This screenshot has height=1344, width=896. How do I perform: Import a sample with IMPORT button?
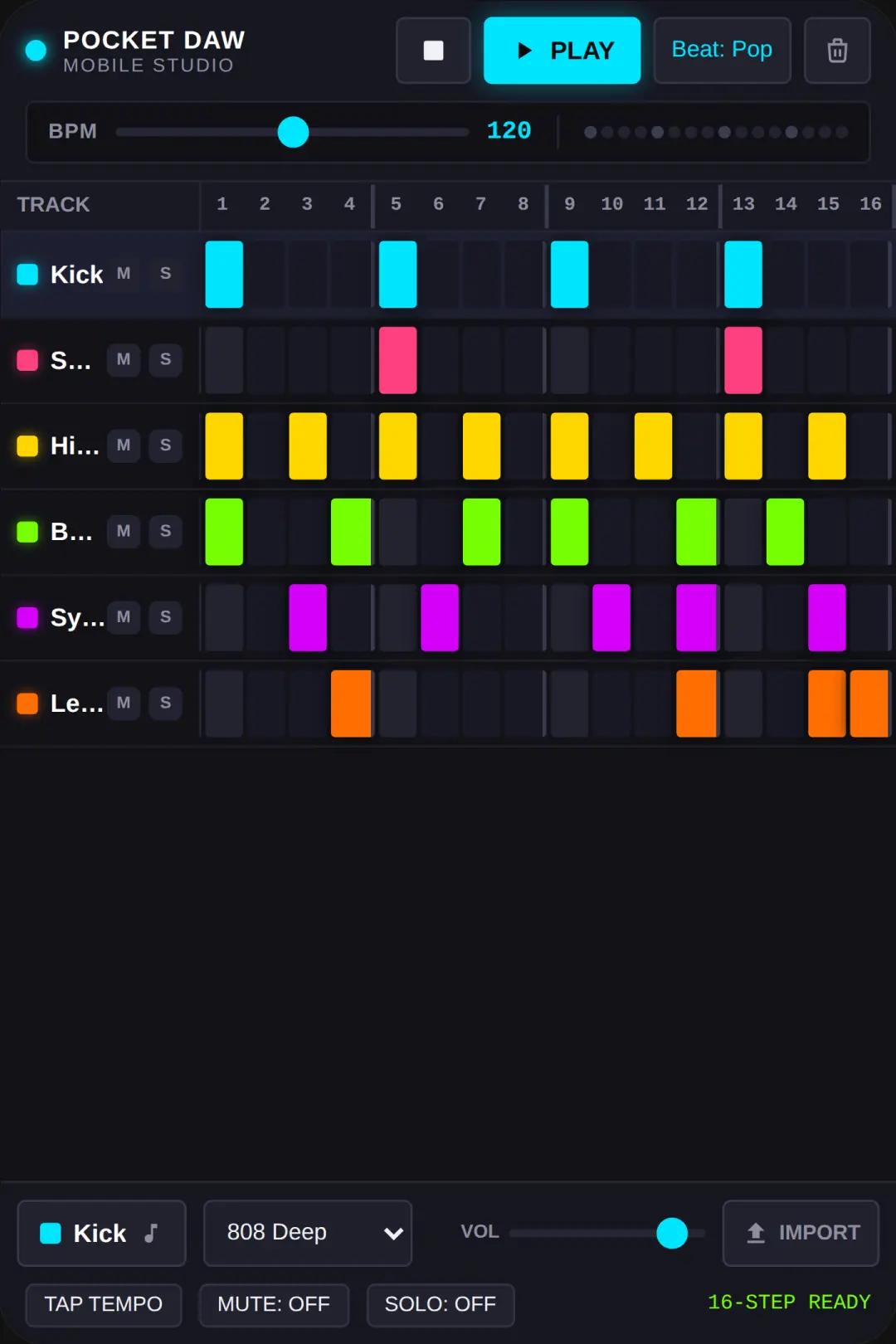tap(801, 1233)
